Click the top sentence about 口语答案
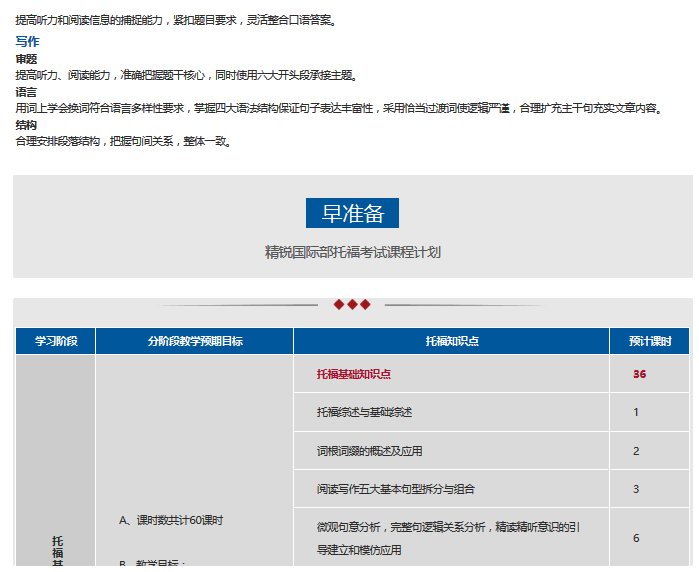 point(177,20)
